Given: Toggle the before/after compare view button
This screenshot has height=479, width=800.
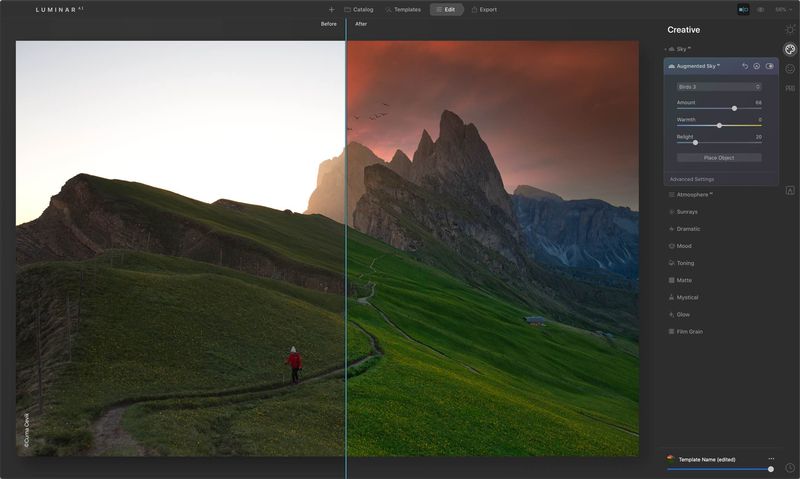Looking at the screenshot, I should click(743, 10).
